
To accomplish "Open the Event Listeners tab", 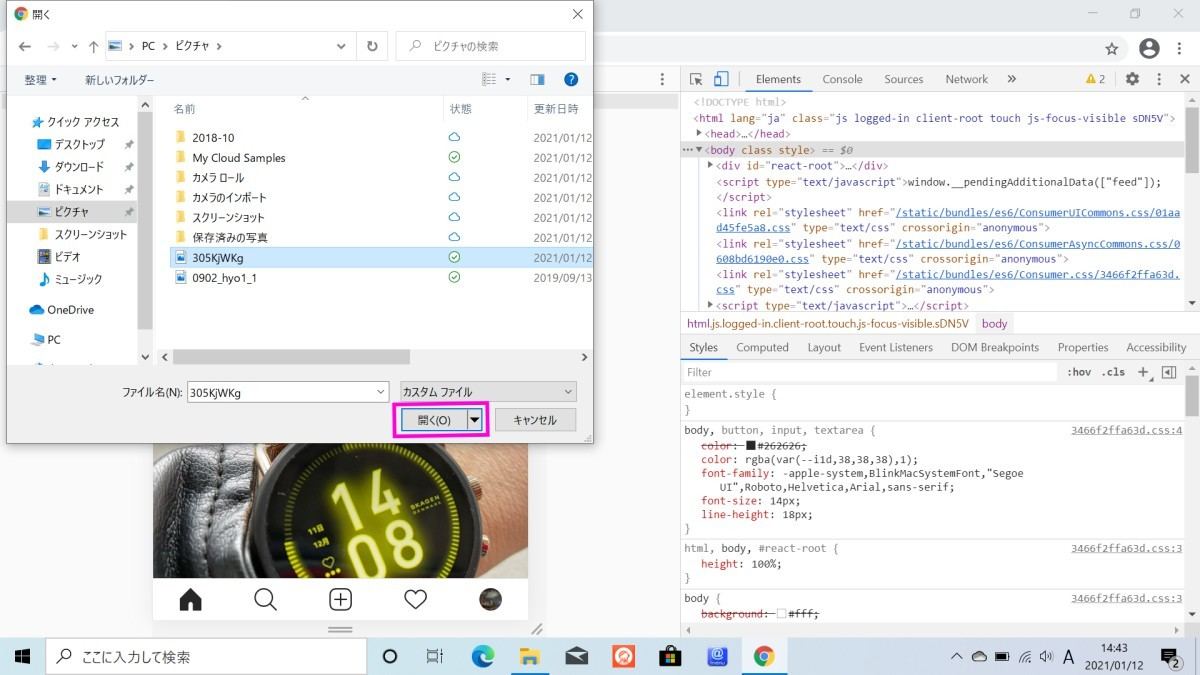I will pos(895,347).
